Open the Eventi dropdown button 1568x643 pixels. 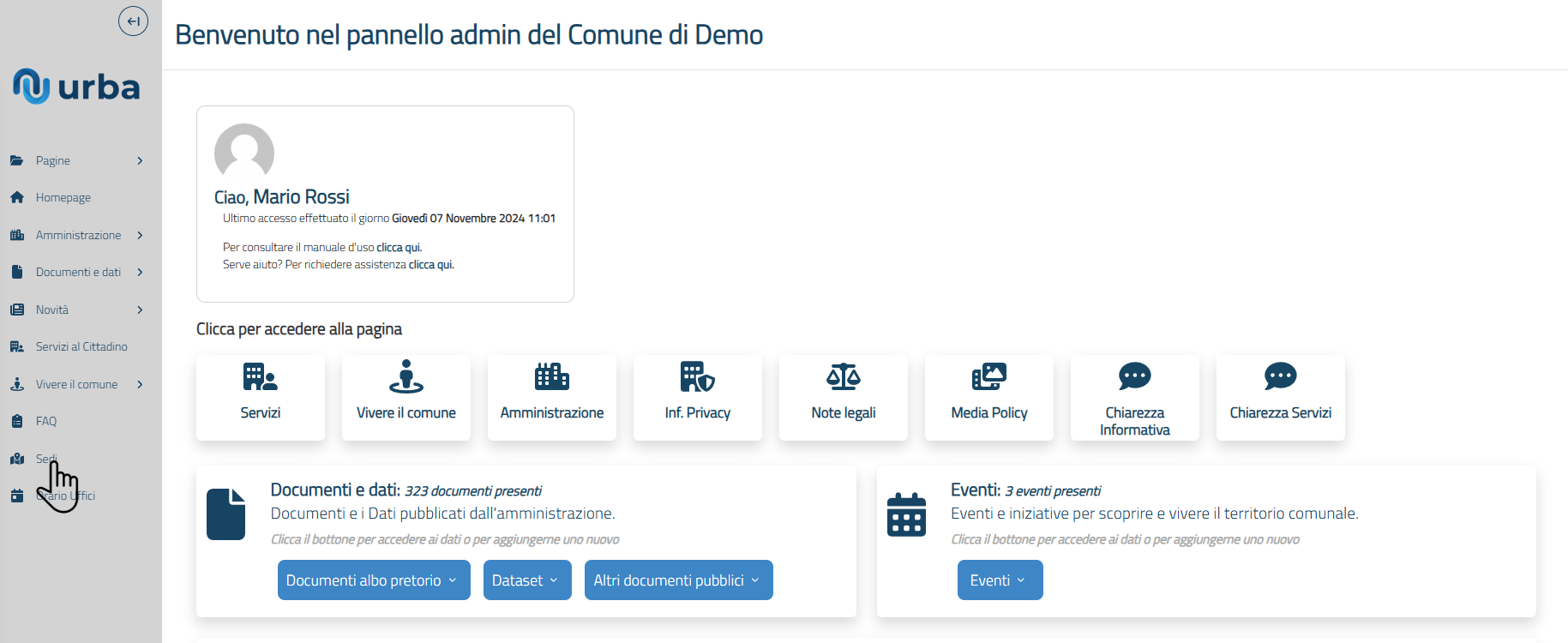(999, 580)
